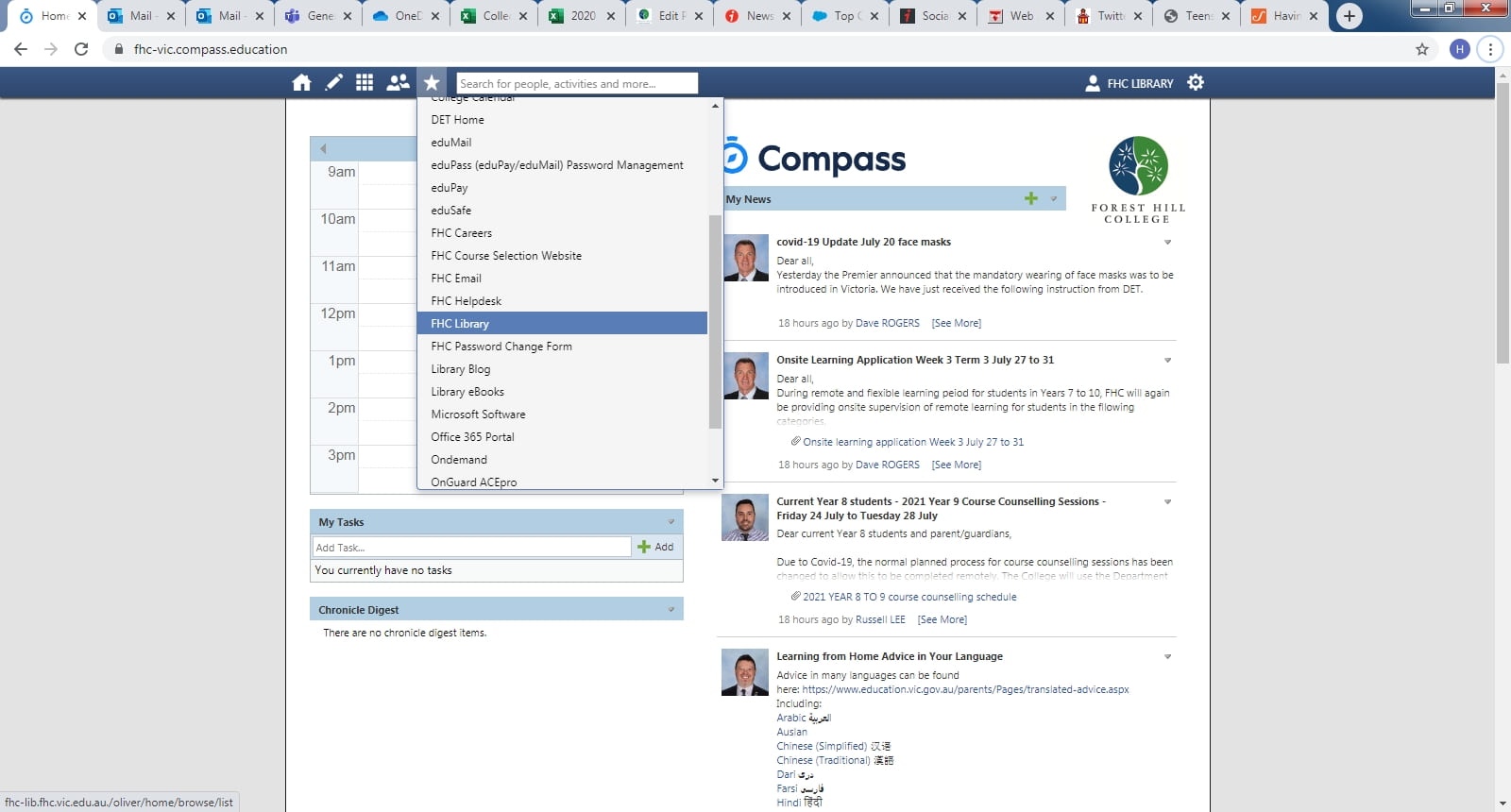This screenshot has width=1511, height=812.
Task: Open dropdown for covid-19 Update news item
Action: [1167, 243]
